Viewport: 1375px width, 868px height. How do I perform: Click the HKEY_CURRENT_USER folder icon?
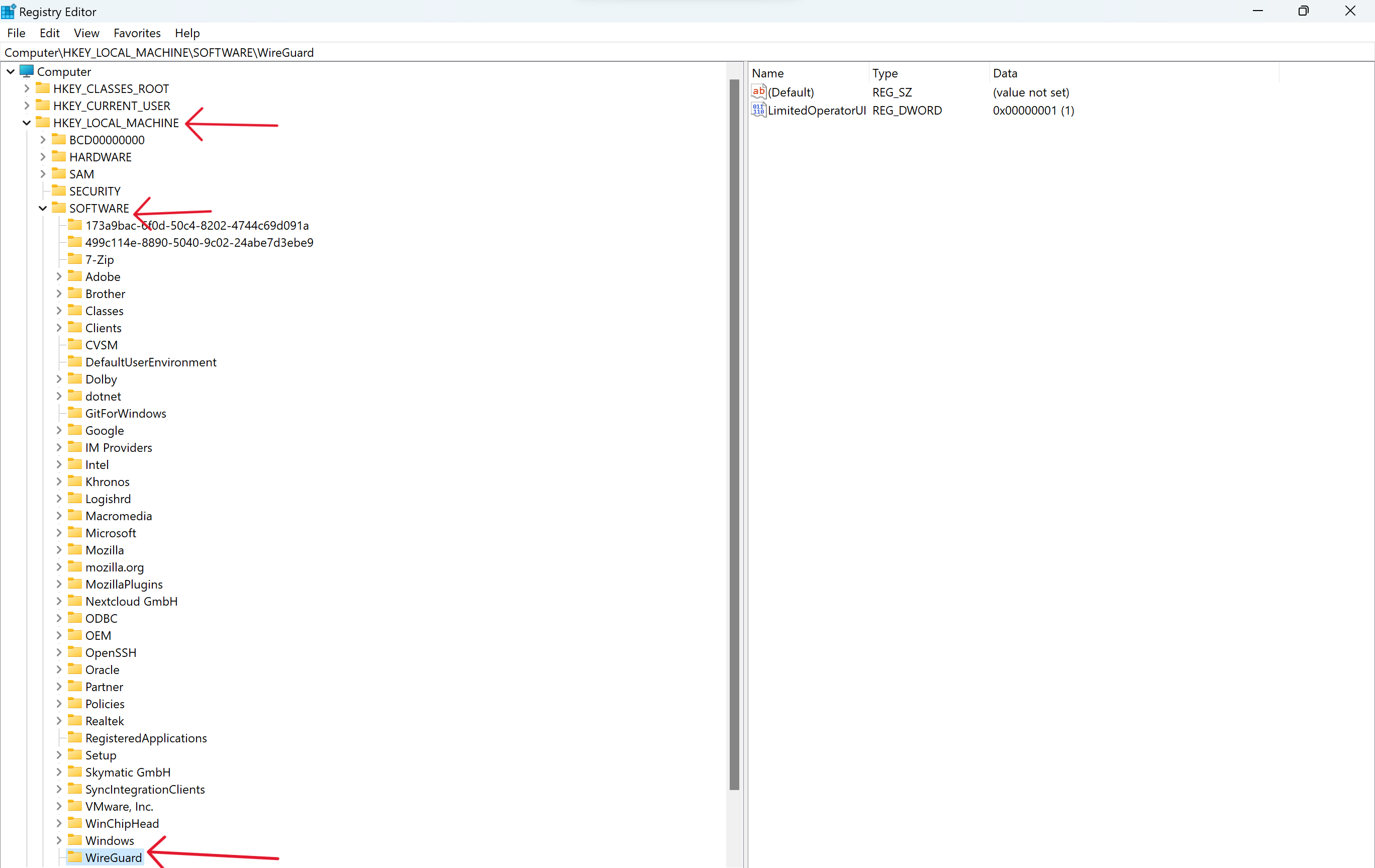(x=43, y=106)
